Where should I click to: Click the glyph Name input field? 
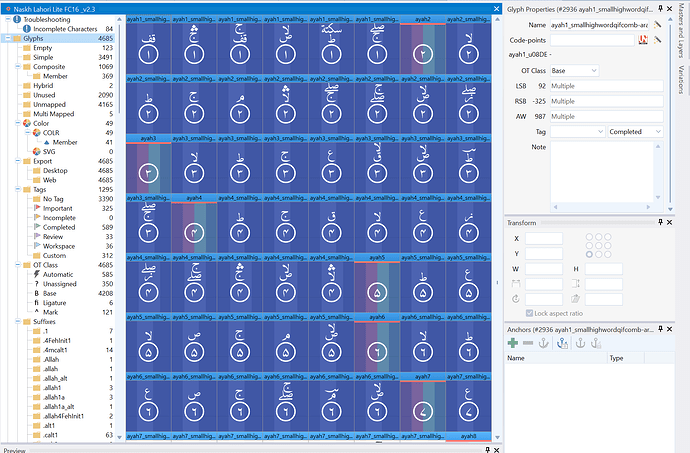[600, 25]
